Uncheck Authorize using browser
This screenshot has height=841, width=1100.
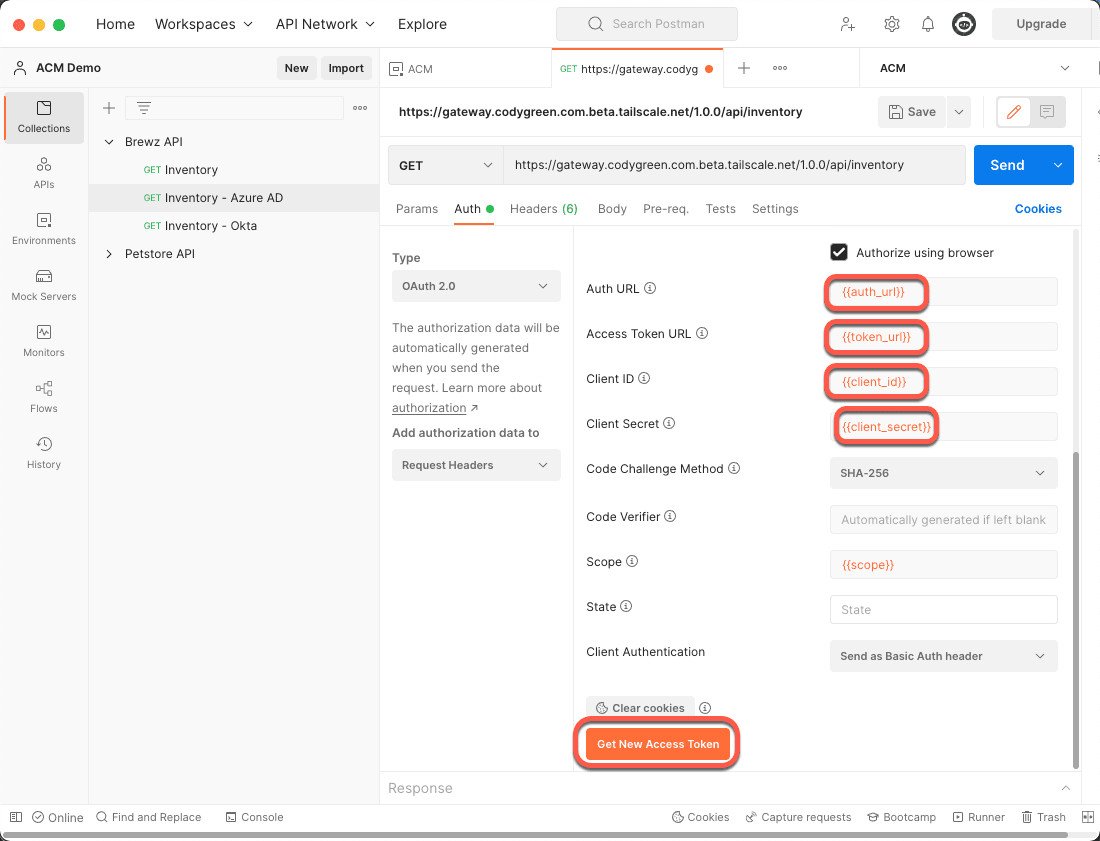[839, 252]
